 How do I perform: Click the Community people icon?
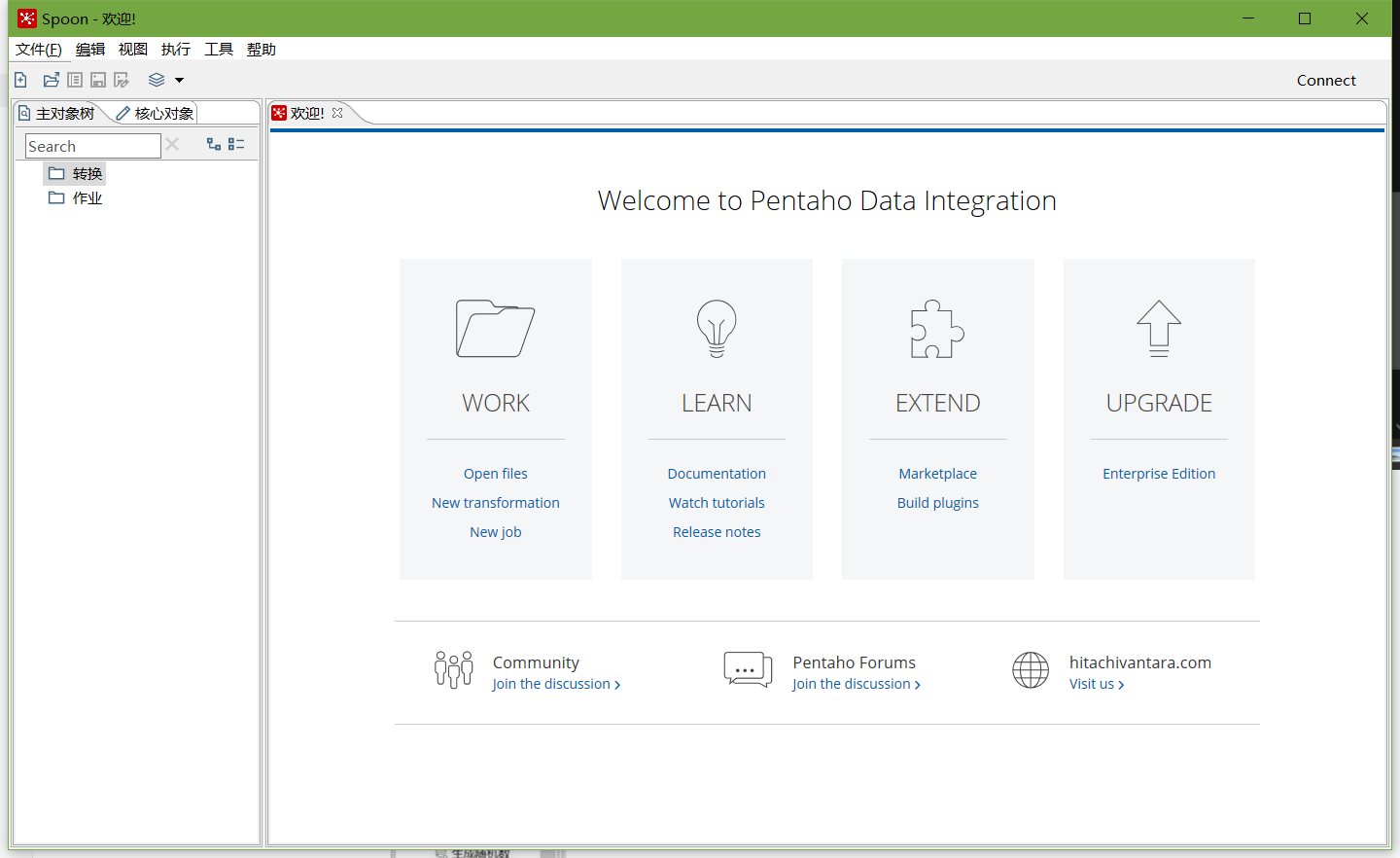tap(454, 669)
